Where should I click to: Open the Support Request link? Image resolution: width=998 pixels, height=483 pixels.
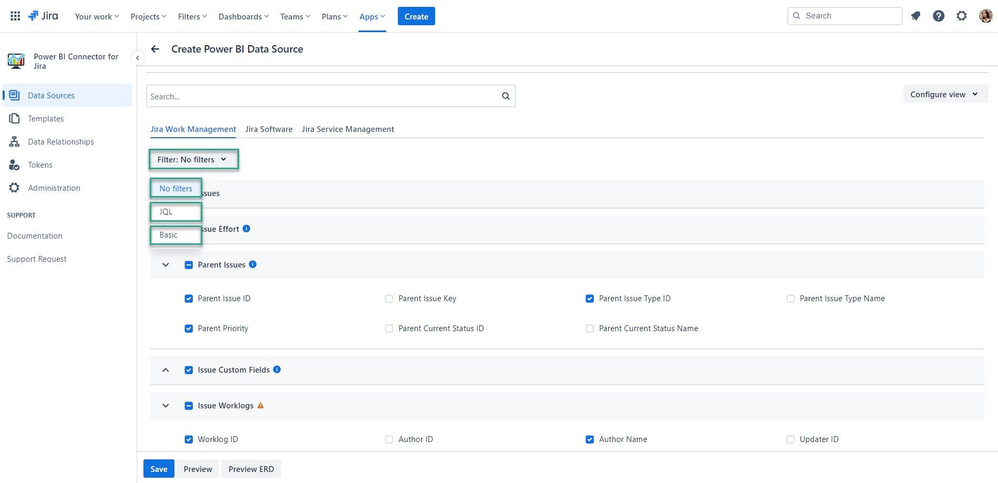coord(37,259)
